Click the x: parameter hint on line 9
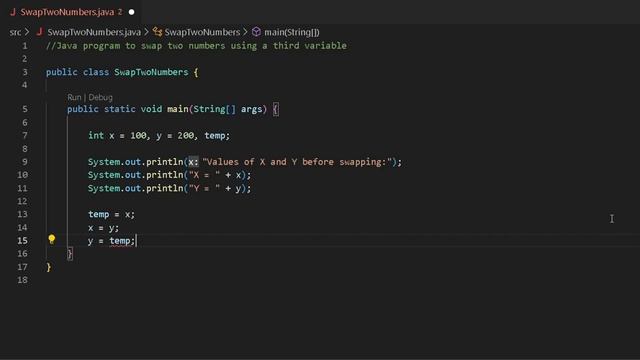This screenshot has height=360, width=640. click(193, 162)
